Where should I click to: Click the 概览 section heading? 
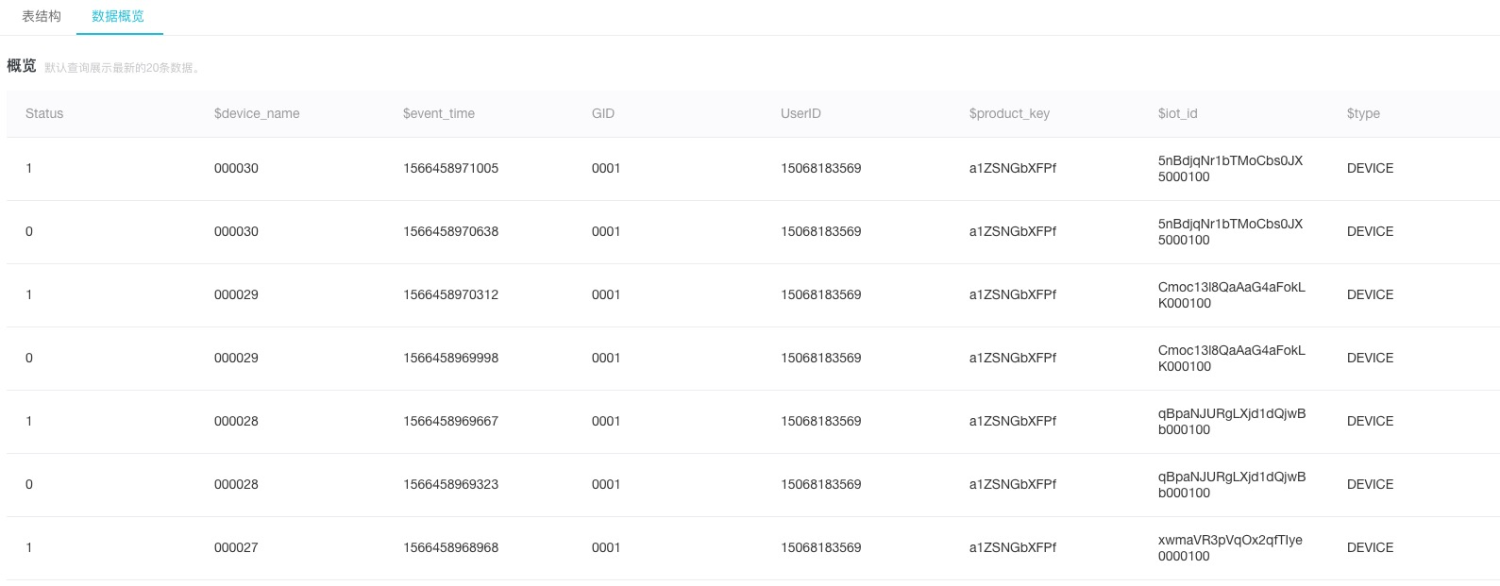tap(21, 66)
